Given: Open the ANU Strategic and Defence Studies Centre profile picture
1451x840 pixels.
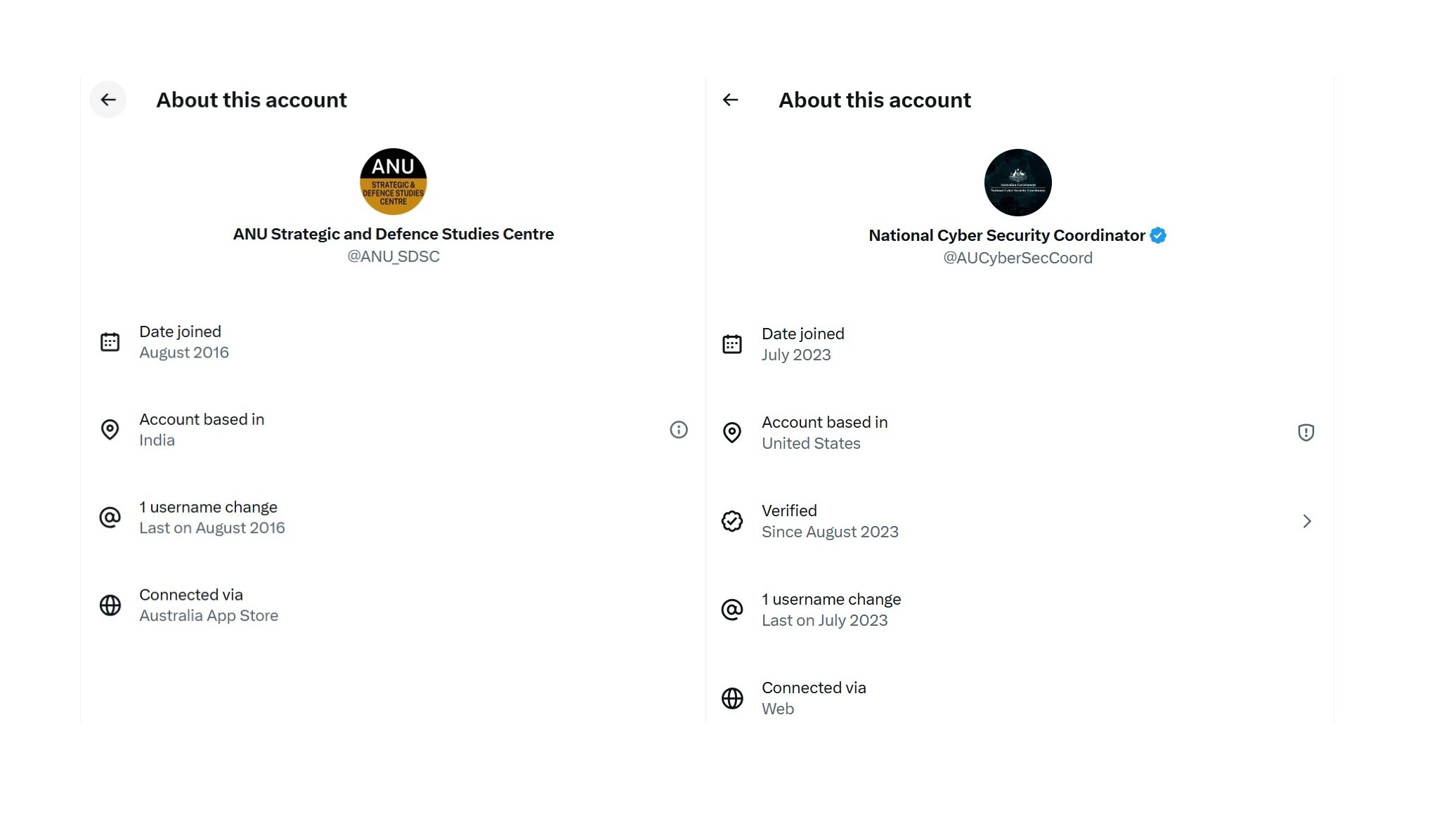Looking at the screenshot, I should (392, 182).
